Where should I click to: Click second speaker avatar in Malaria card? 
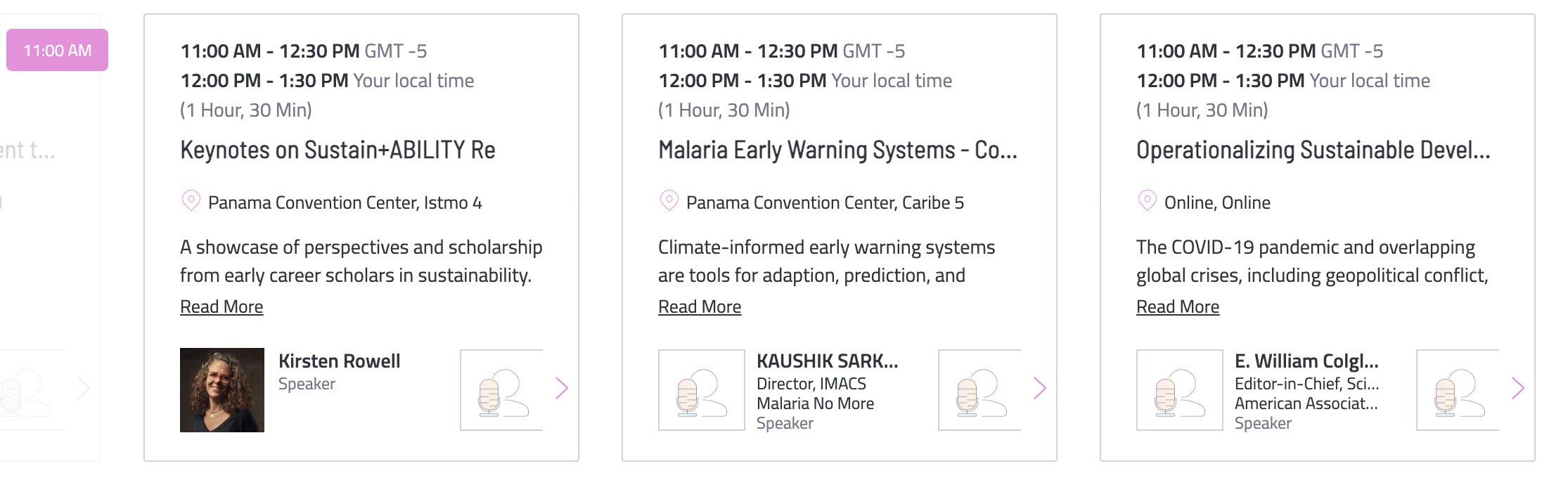pos(979,390)
